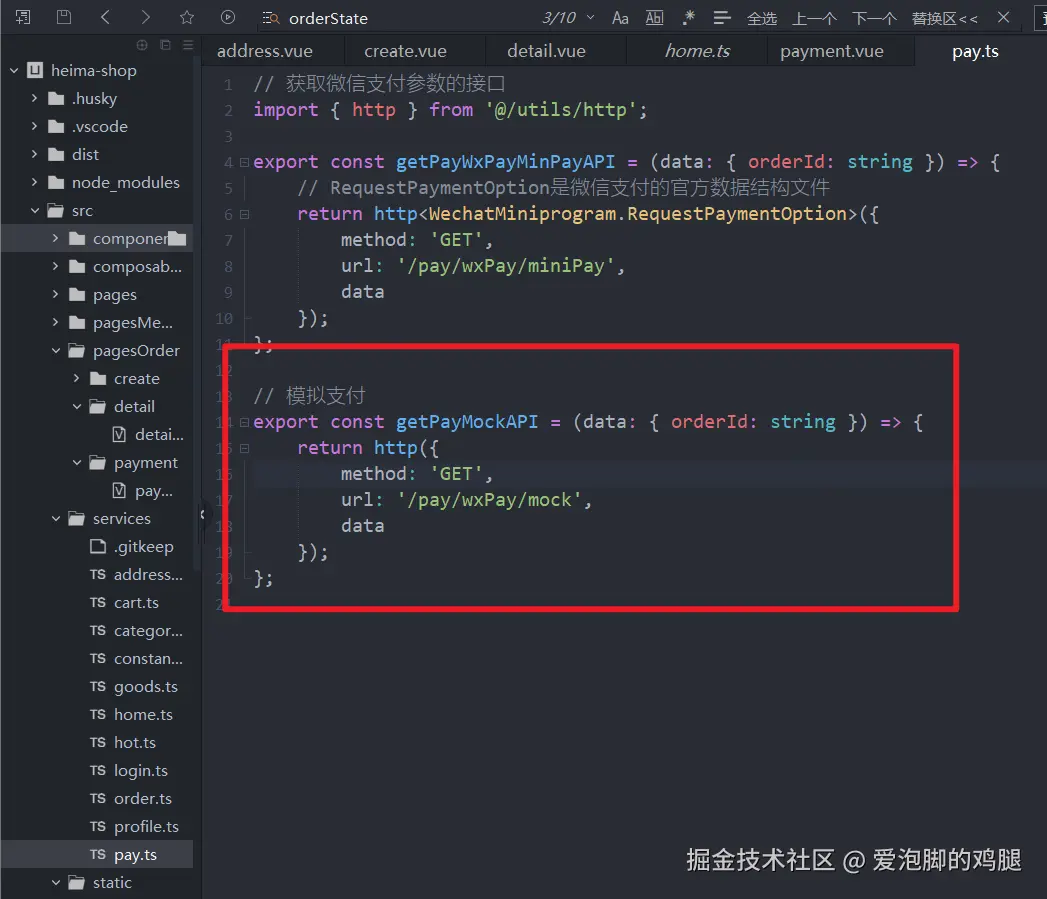Click the wrap lines icon in search bar
Image resolution: width=1047 pixels, height=899 pixels.
tap(722, 18)
